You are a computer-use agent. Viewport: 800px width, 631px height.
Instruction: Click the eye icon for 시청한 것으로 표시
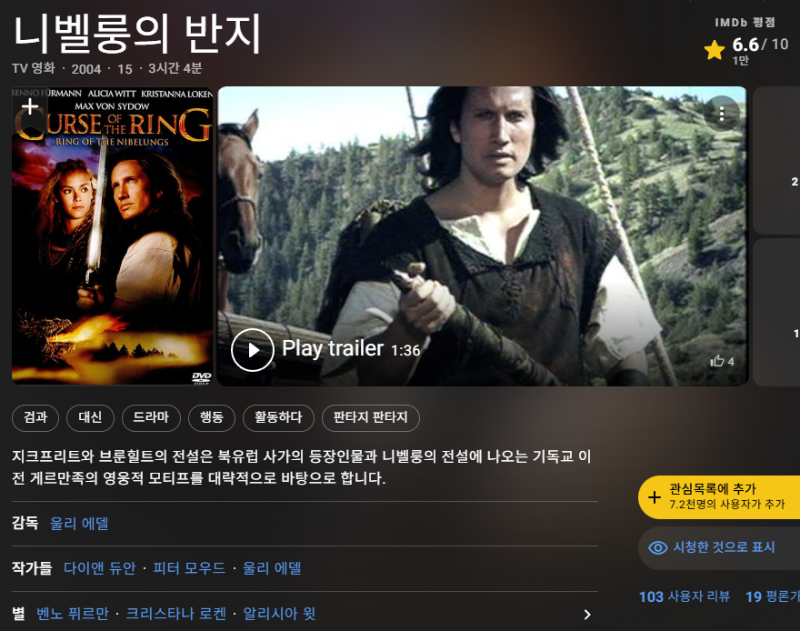pyautogui.click(x=658, y=548)
